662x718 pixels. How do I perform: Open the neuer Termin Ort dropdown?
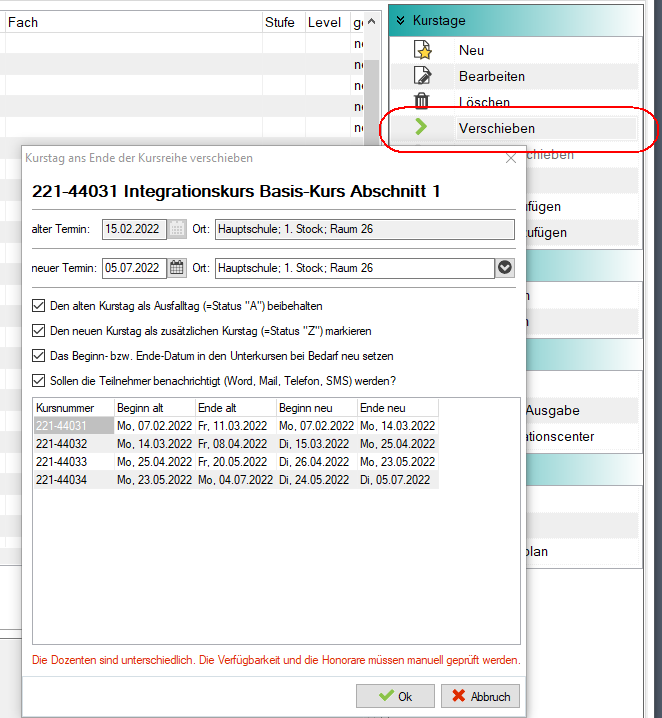pyautogui.click(x=505, y=268)
